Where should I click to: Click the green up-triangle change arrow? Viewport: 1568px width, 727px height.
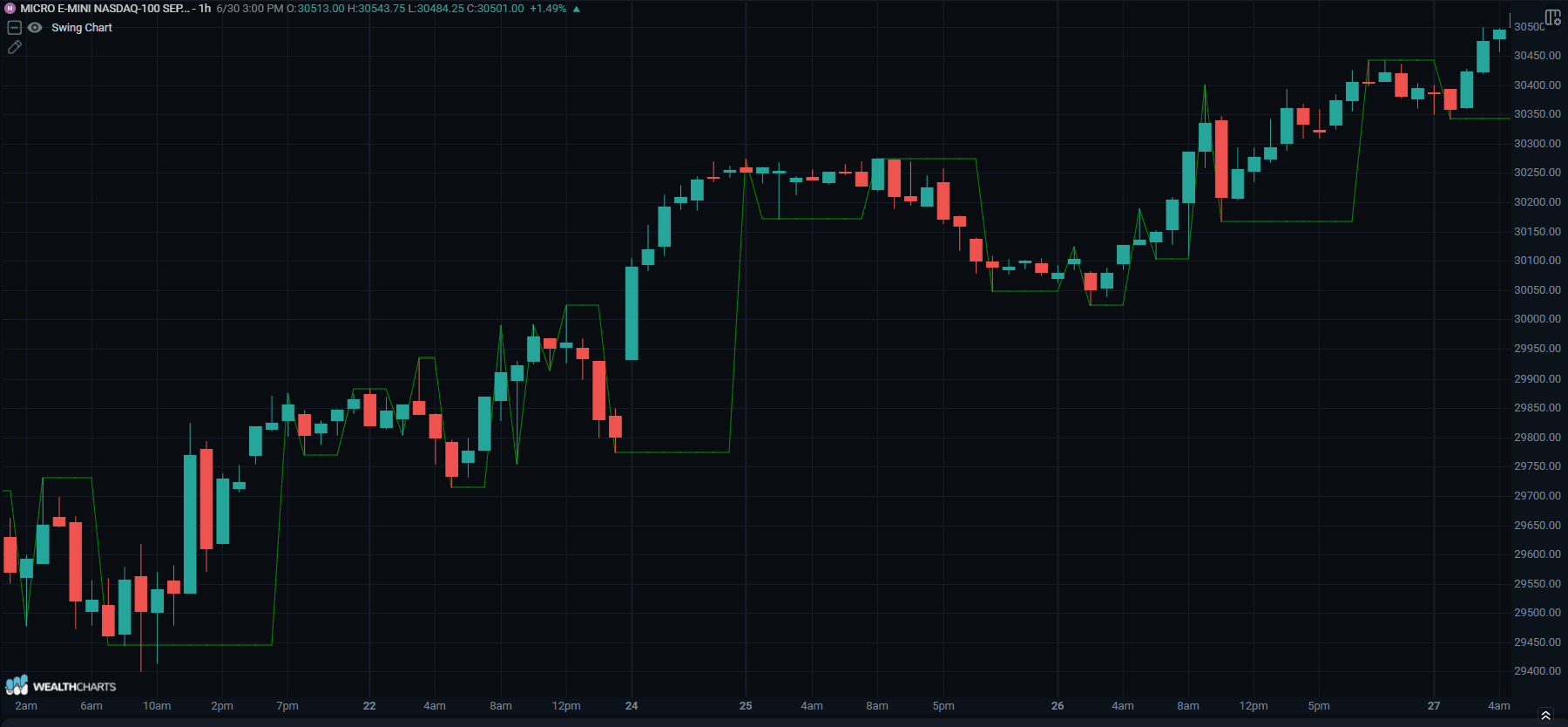(577, 9)
